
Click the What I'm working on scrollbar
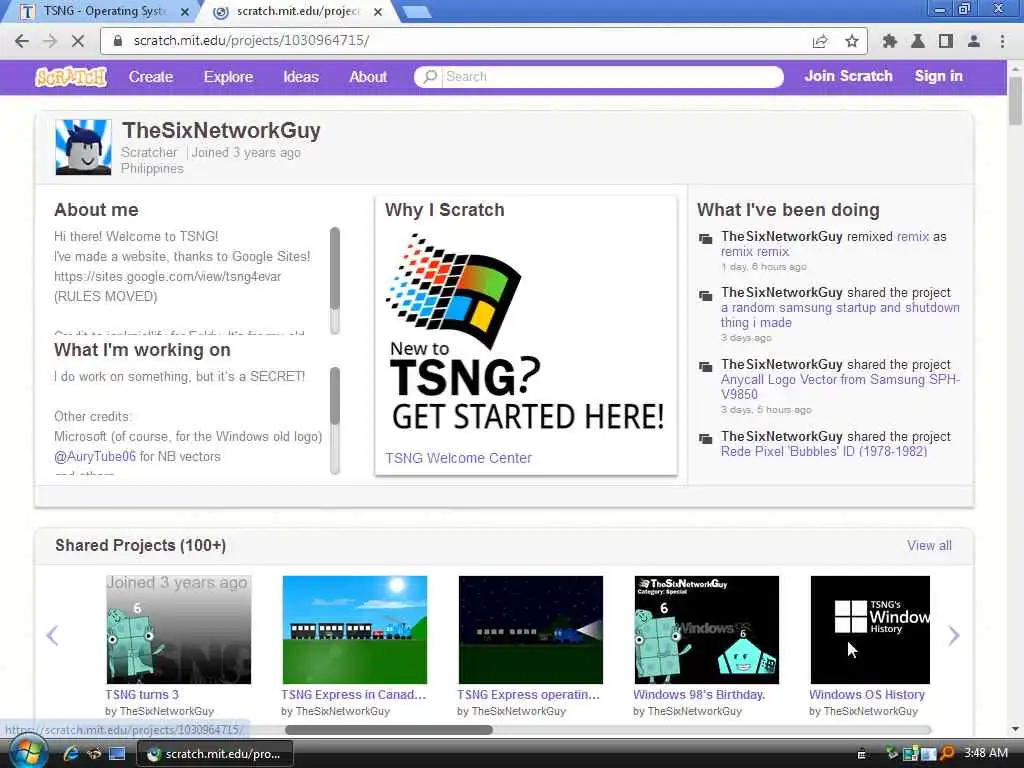pyautogui.click(x=335, y=420)
